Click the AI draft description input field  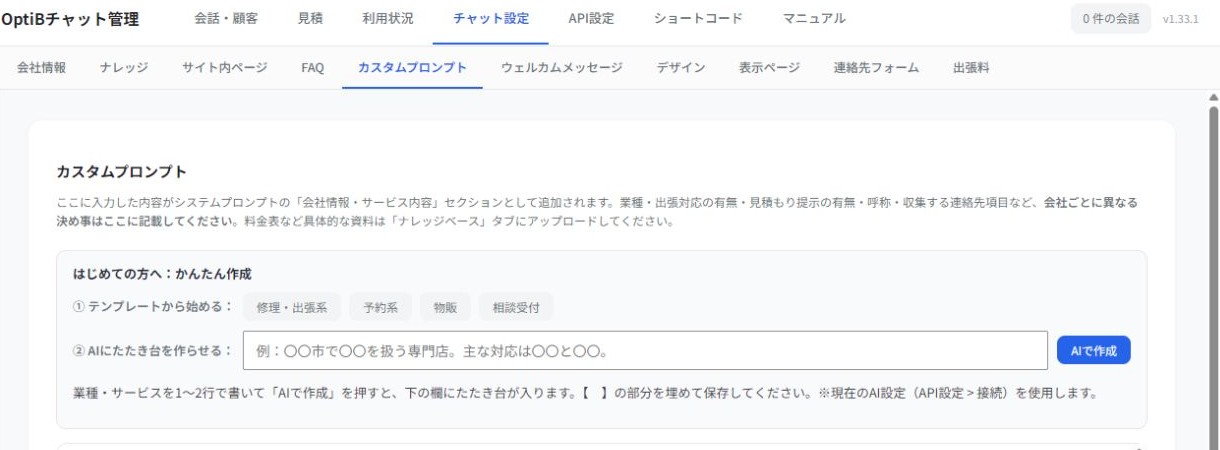pyautogui.click(x=645, y=351)
